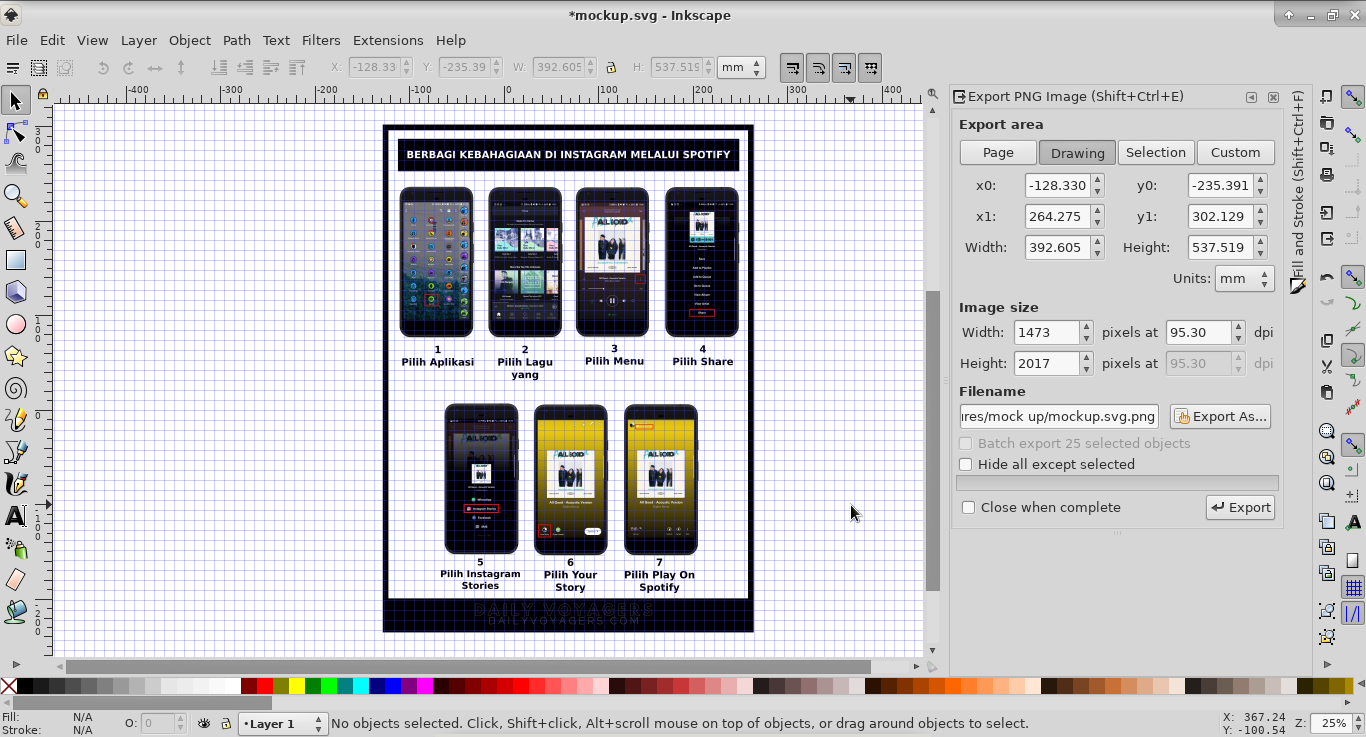The width and height of the screenshot is (1366, 737).
Task: Select the Rectangle tool
Action: click(x=15, y=260)
